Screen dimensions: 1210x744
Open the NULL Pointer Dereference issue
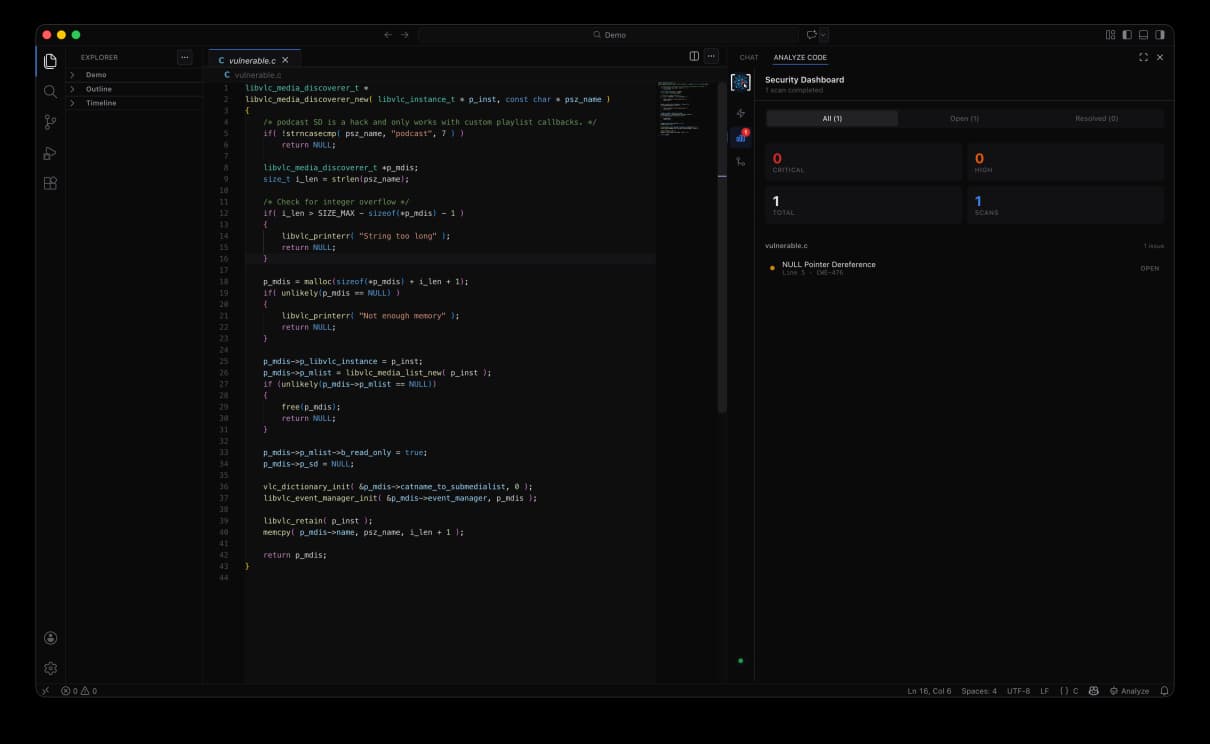pyautogui.click(x=828, y=265)
